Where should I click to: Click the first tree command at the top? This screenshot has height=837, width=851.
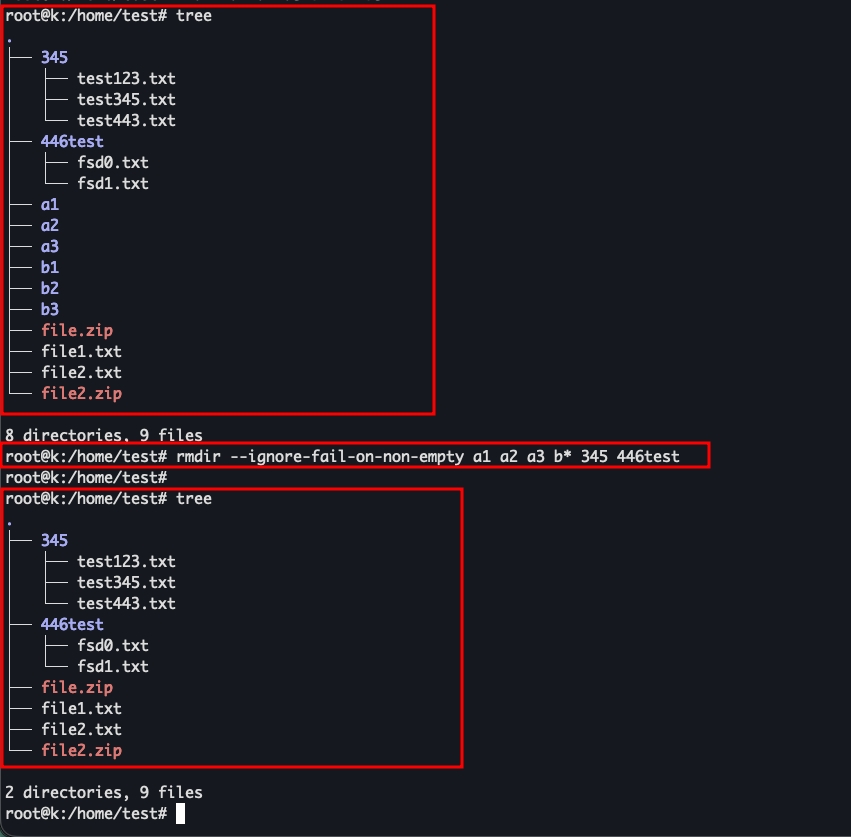(x=194, y=16)
